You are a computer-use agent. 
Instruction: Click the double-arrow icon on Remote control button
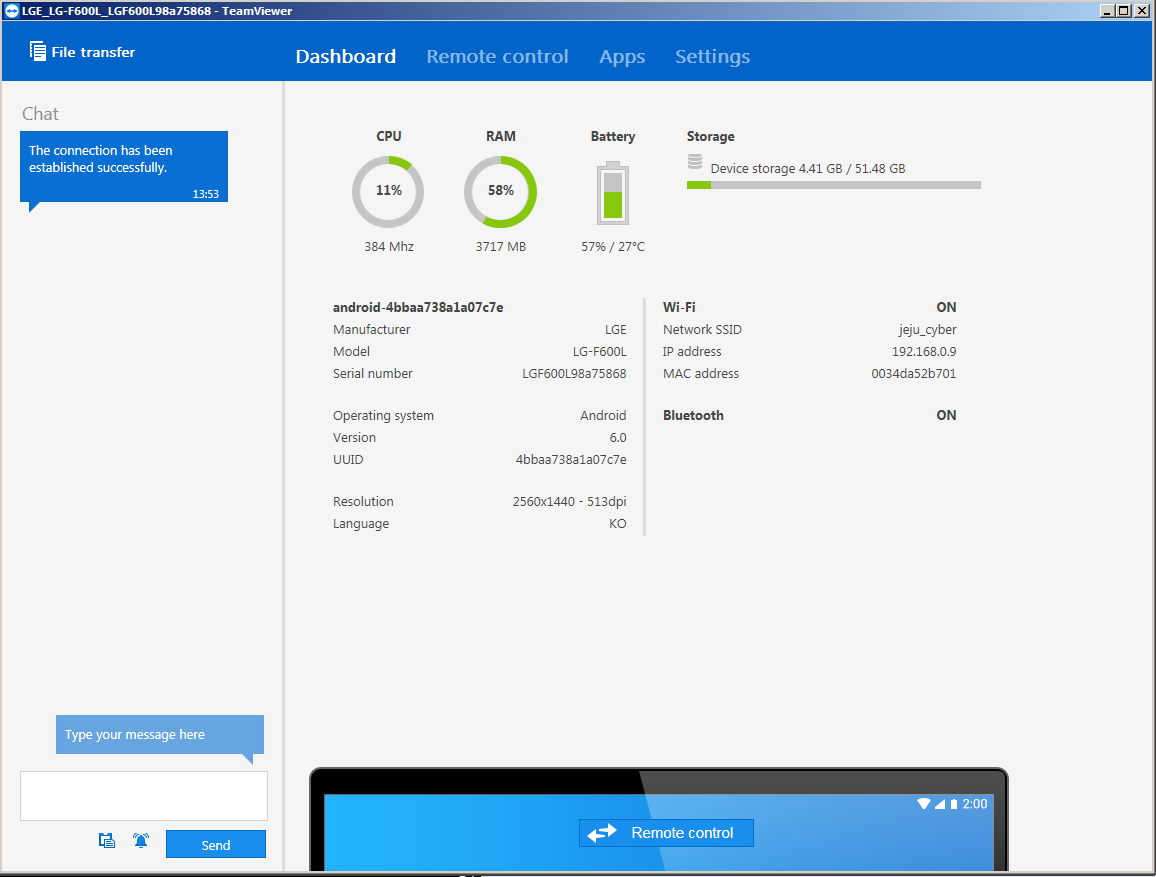point(602,833)
